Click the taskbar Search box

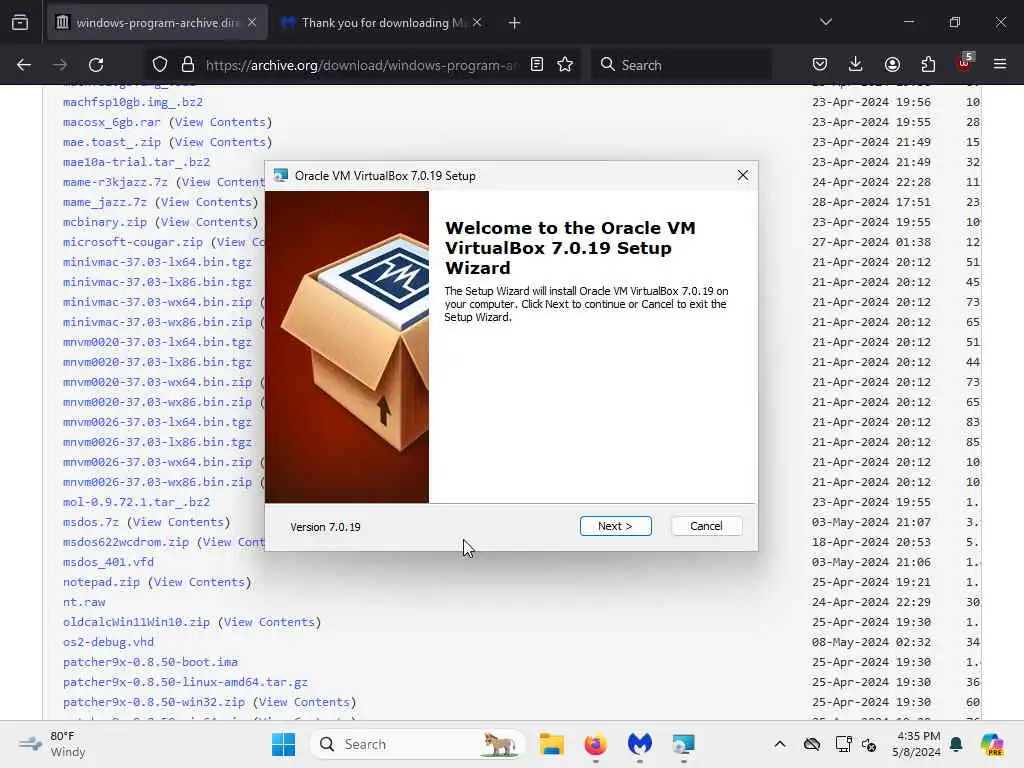click(x=417, y=744)
